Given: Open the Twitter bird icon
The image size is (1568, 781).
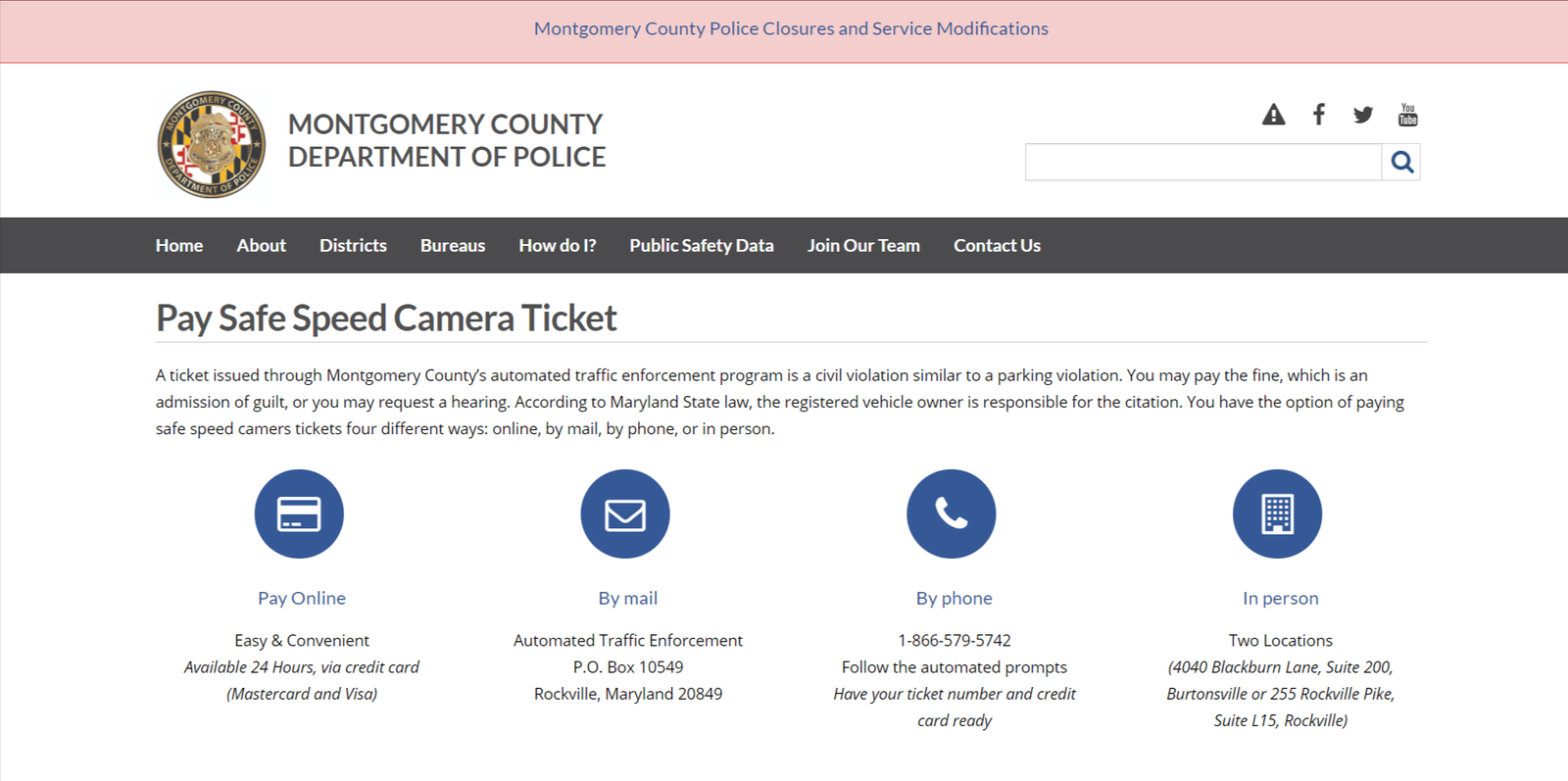Looking at the screenshot, I should tap(1363, 115).
